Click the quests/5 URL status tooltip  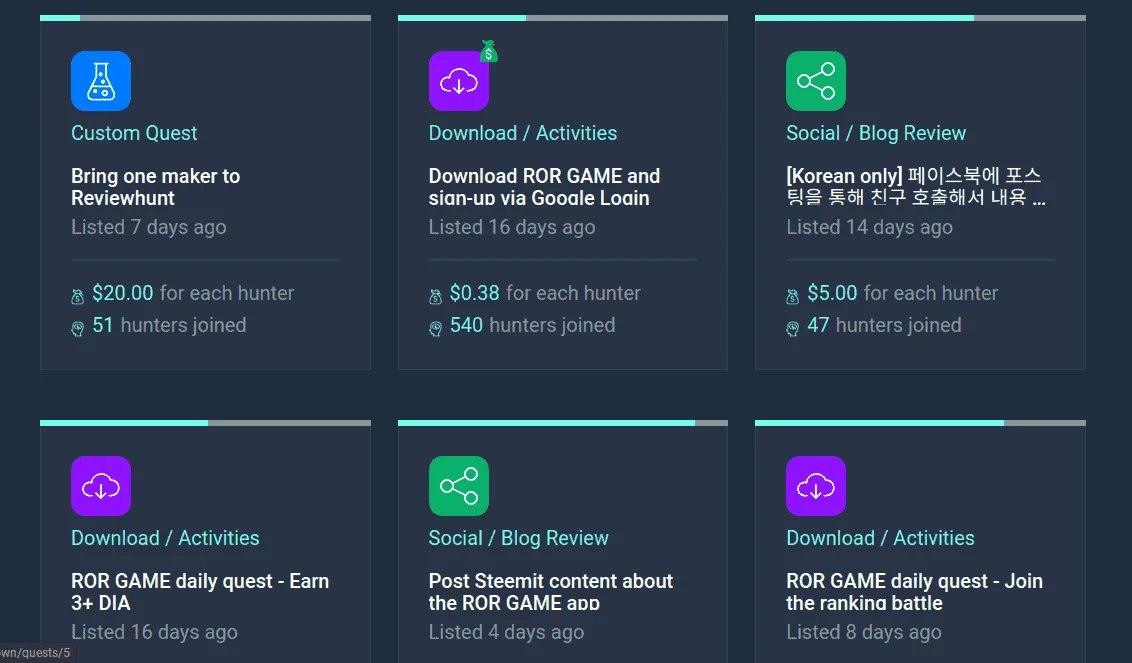pos(37,653)
